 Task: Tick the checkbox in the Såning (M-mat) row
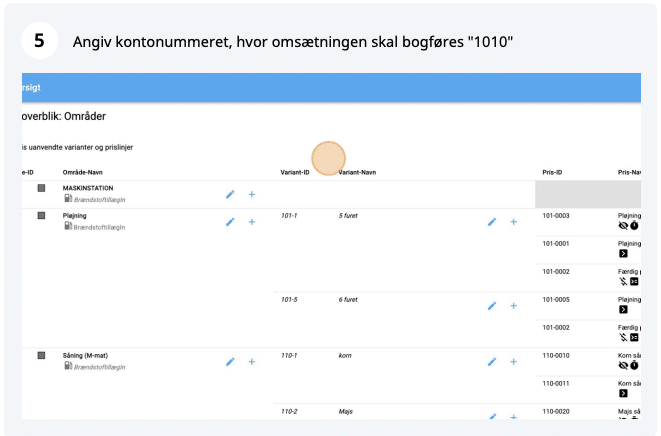[x=41, y=355]
